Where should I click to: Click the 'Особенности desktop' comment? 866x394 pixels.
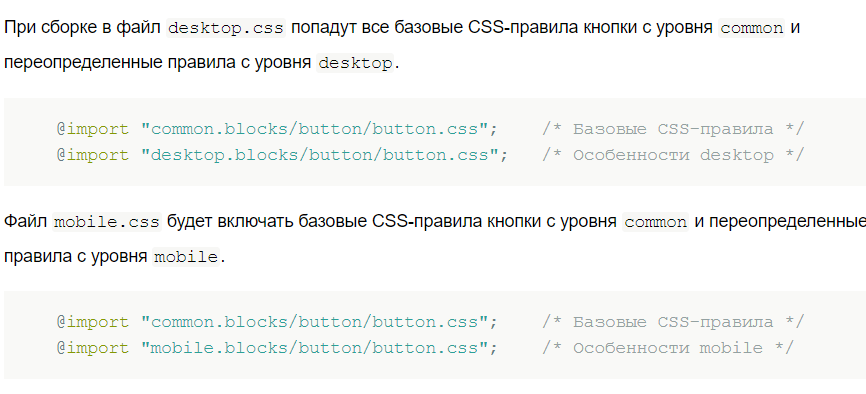pos(673,155)
